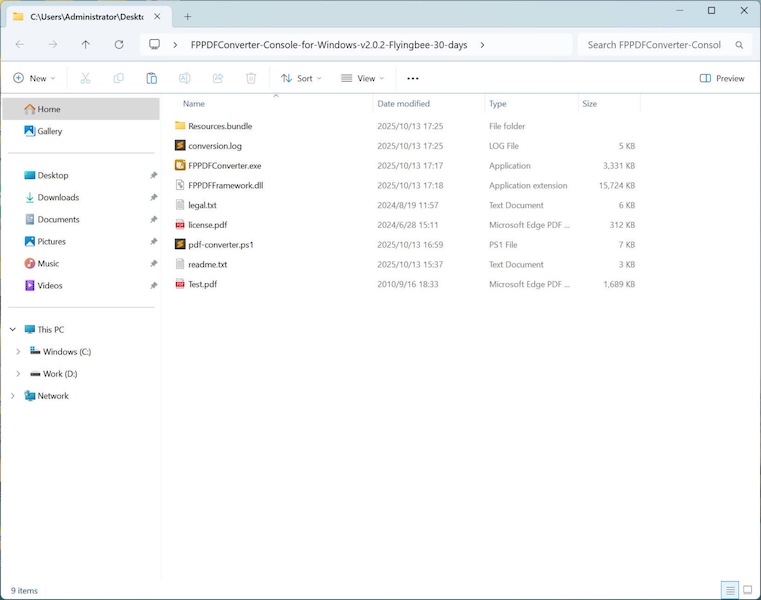Add a new tab with plus button
The width and height of the screenshot is (761, 600).
pos(187,16)
